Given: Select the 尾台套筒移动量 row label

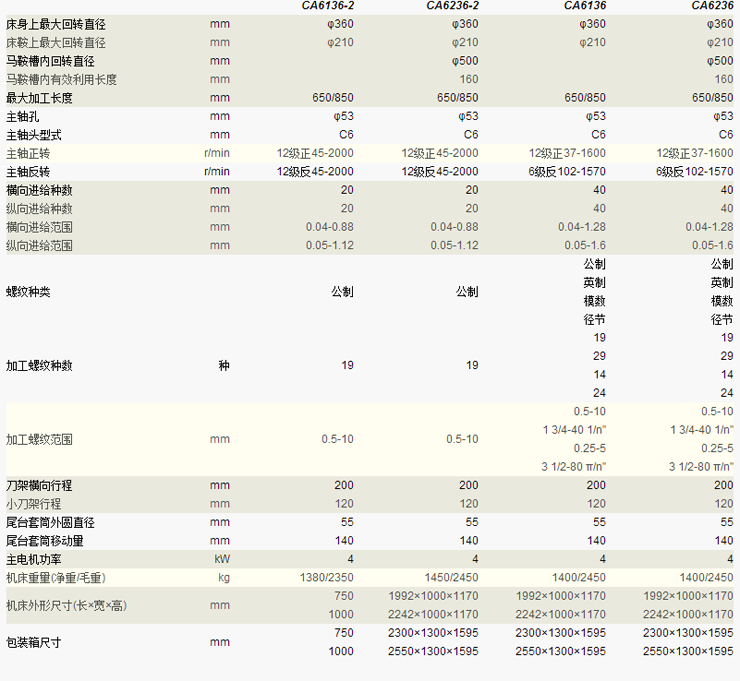Looking at the screenshot, I should tap(45, 540).
